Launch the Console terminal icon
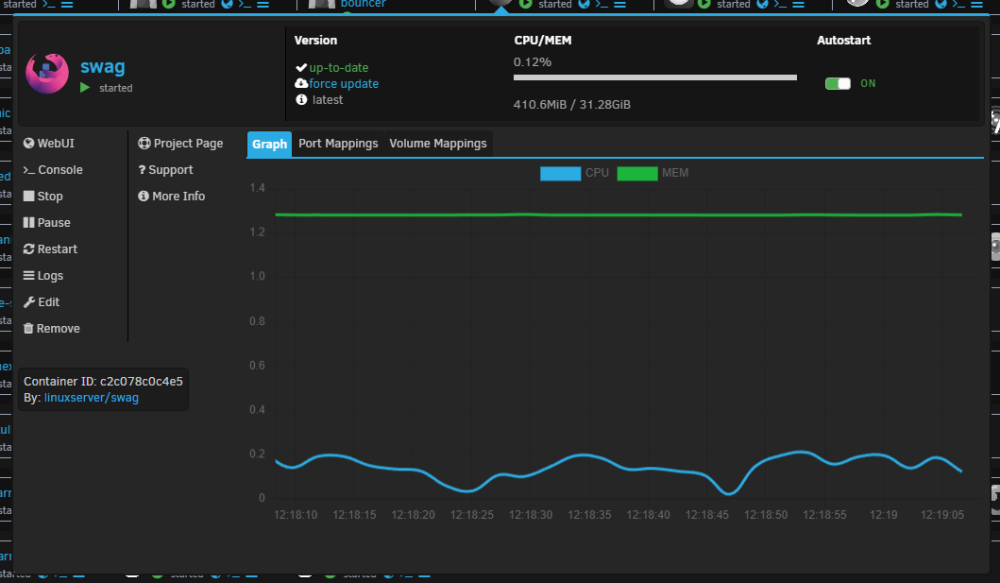This screenshot has width=1000, height=583. 29,170
